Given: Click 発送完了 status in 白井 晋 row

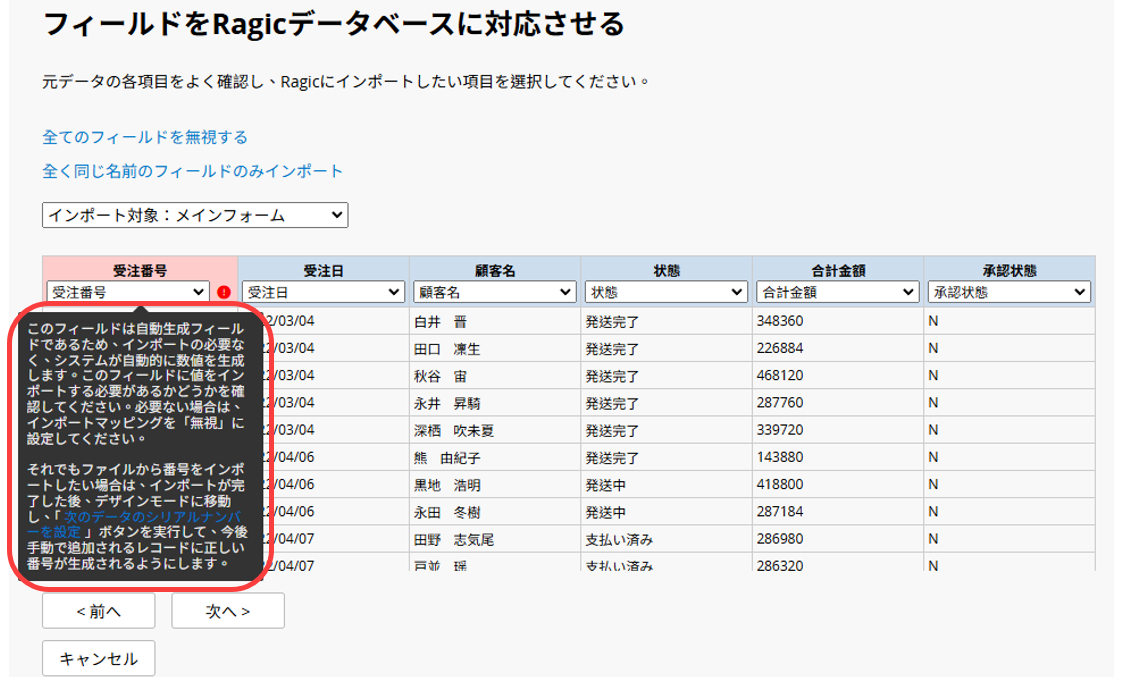Looking at the screenshot, I should [x=666, y=322].
